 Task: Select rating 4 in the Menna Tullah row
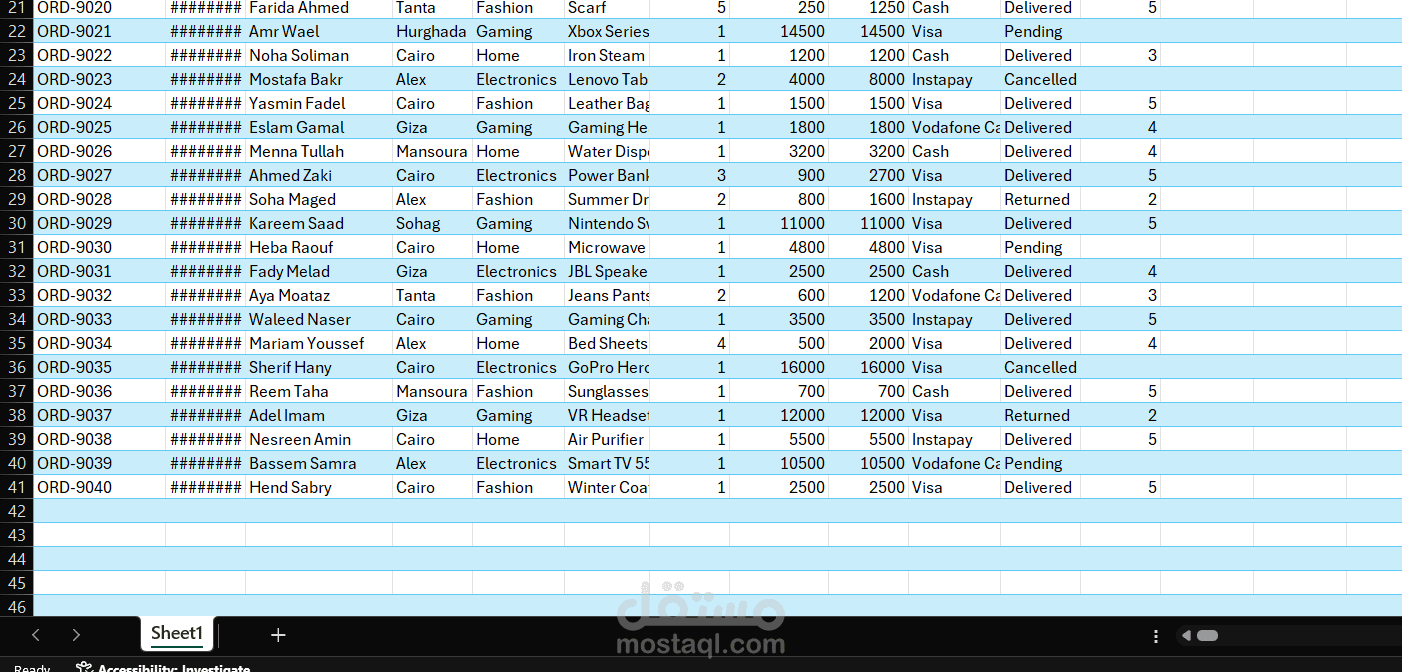(1120, 151)
